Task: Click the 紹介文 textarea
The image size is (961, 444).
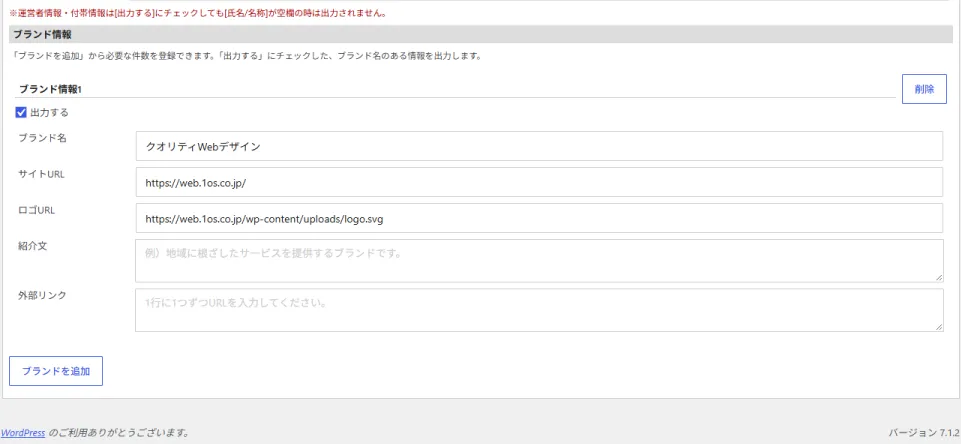Action: [539, 261]
